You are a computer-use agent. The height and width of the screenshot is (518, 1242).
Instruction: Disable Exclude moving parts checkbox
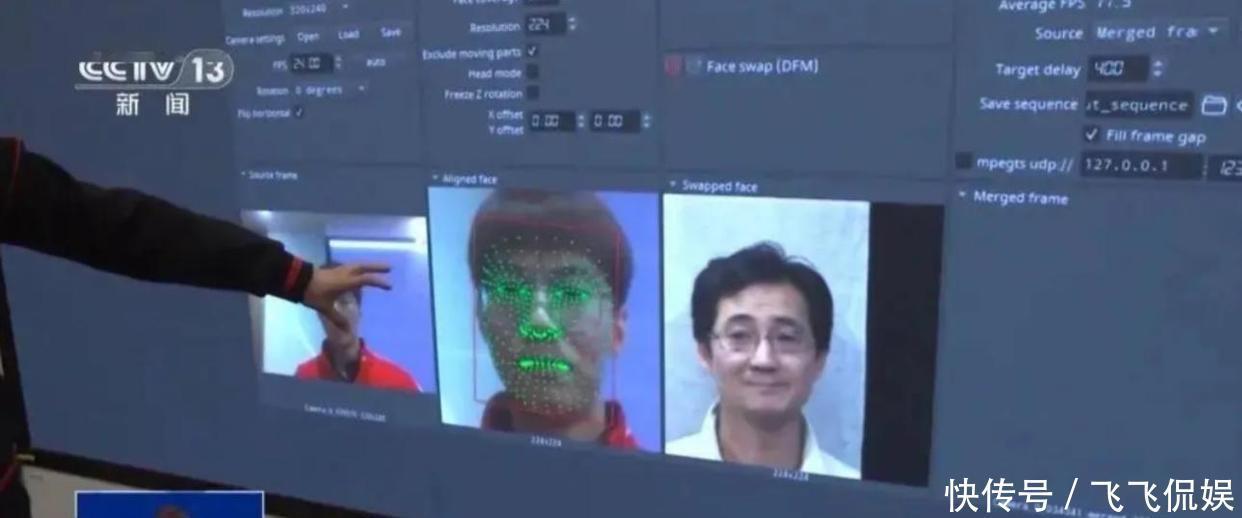pyautogui.click(x=532, y=51)
